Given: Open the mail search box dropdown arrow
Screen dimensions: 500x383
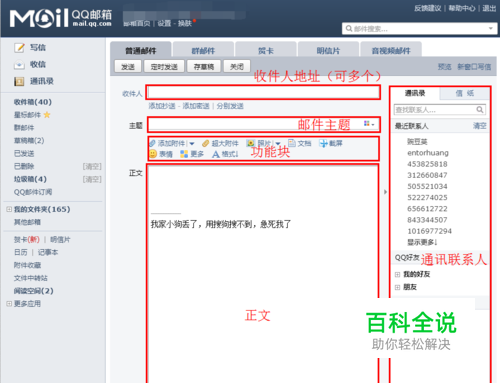Looking at the screenshot, I should click(x=491, y=28).
